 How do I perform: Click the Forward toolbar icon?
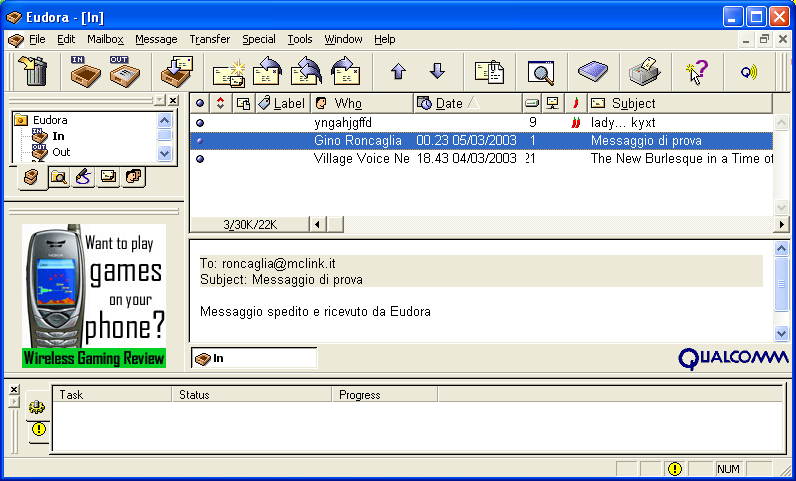(x=346, y=71)
